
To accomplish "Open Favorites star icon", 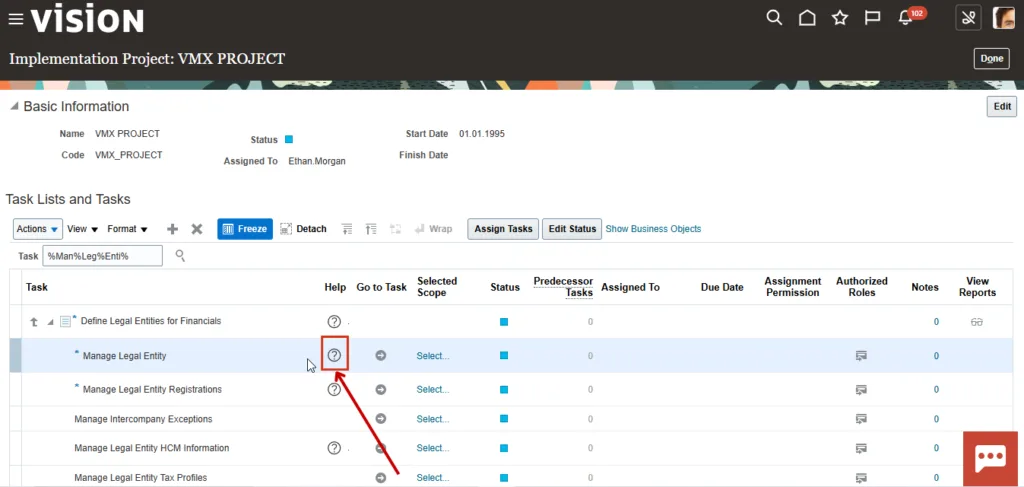I will tap(840, 18).
